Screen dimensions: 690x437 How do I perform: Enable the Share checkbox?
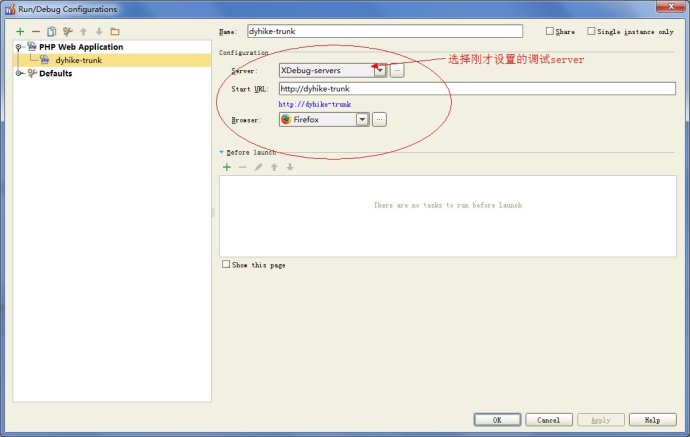point(550,31)
